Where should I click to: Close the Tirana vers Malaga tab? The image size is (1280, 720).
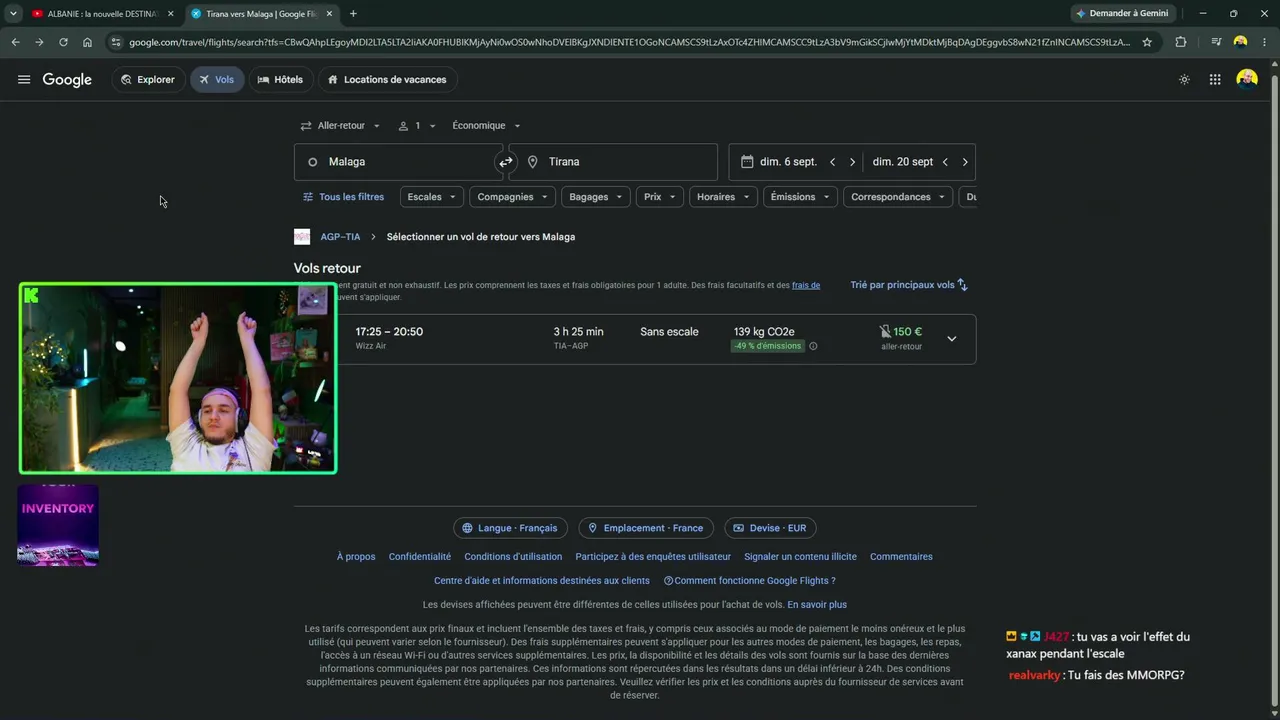(329, 14)
